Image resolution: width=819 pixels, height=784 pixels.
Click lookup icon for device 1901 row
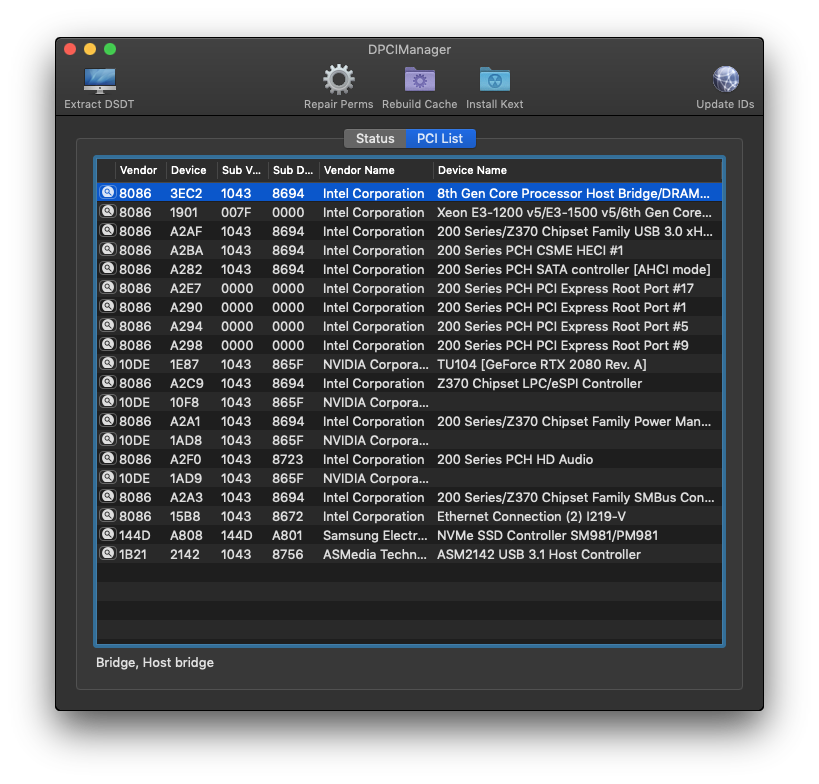pyautogui.click(x=108, y=212)
